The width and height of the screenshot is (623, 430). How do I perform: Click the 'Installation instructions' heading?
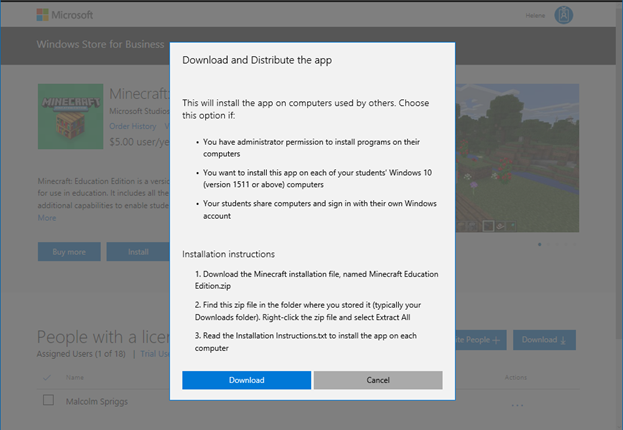228,254
